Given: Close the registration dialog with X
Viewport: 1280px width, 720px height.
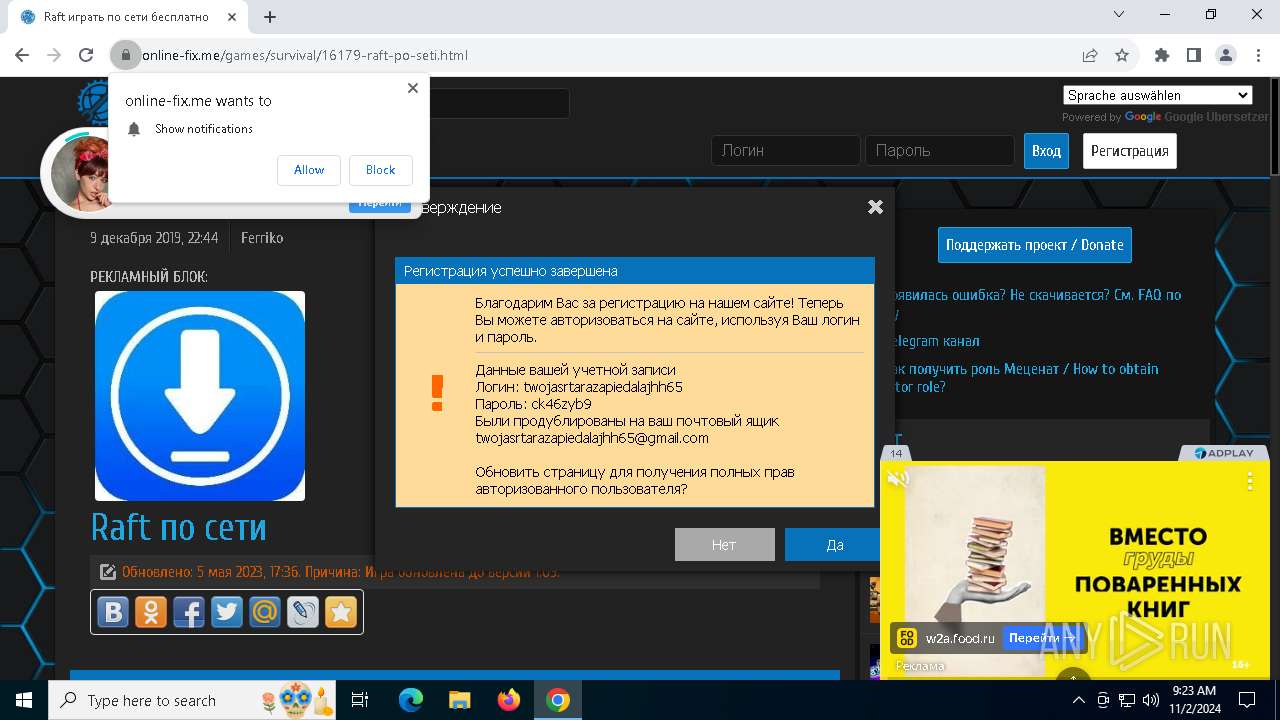Looking at the screenshot, I should [875, 207].
